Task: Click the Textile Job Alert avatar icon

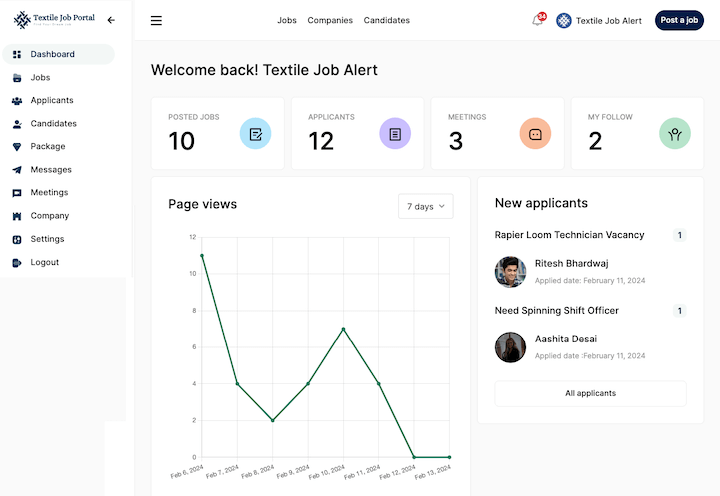Action: tap(564, 21)
